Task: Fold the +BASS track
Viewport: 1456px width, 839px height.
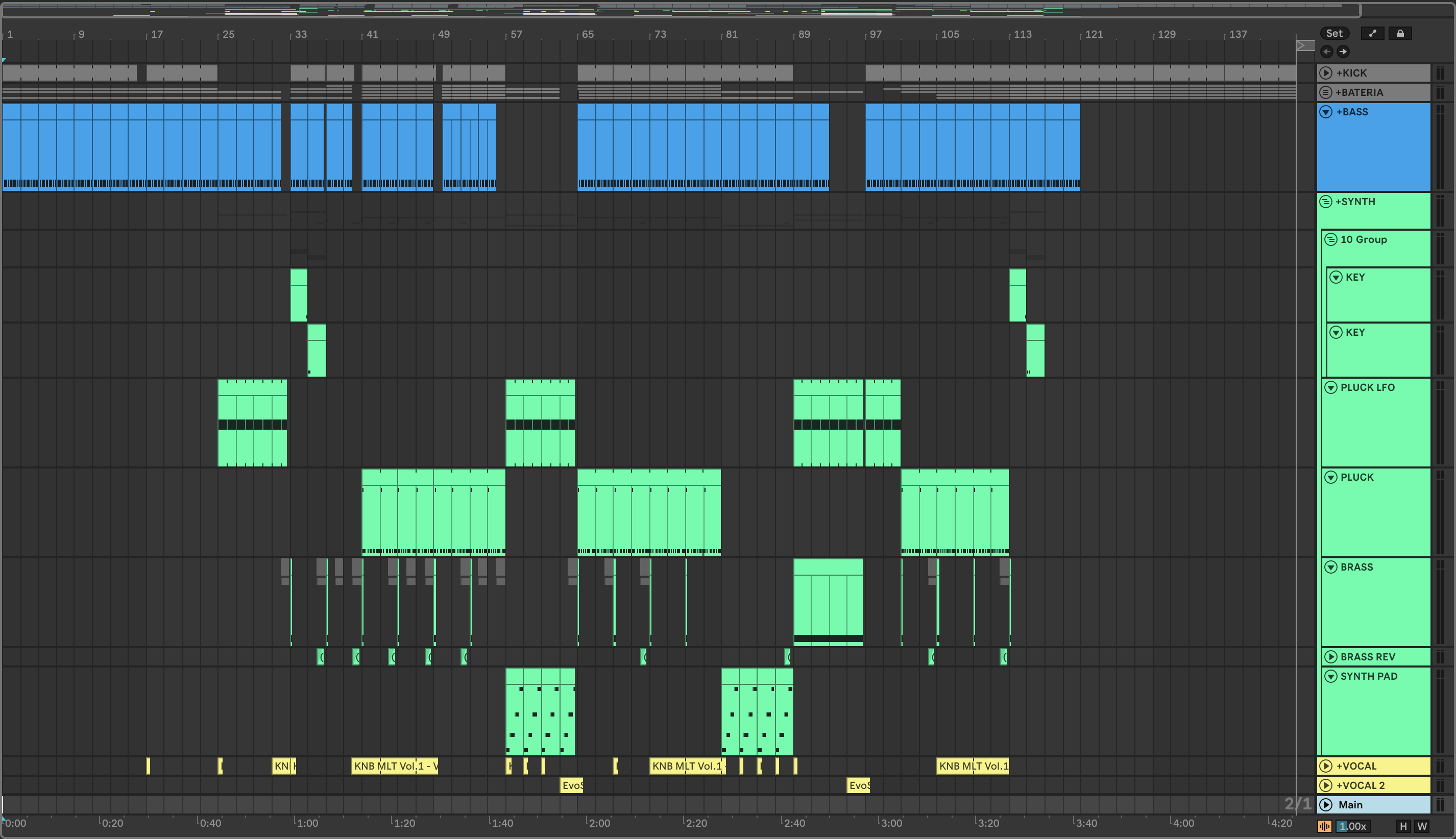Action: (x=1326, y=112)
